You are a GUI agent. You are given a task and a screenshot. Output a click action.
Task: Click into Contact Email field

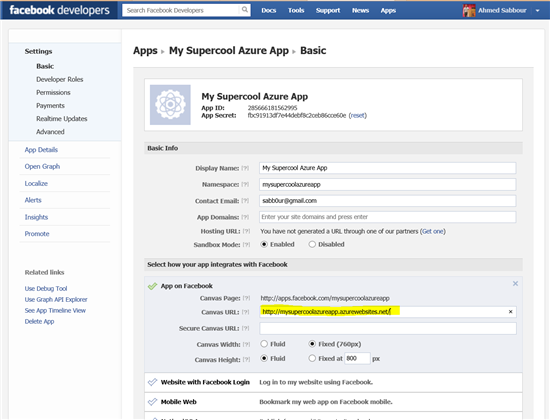coord(388,201)
